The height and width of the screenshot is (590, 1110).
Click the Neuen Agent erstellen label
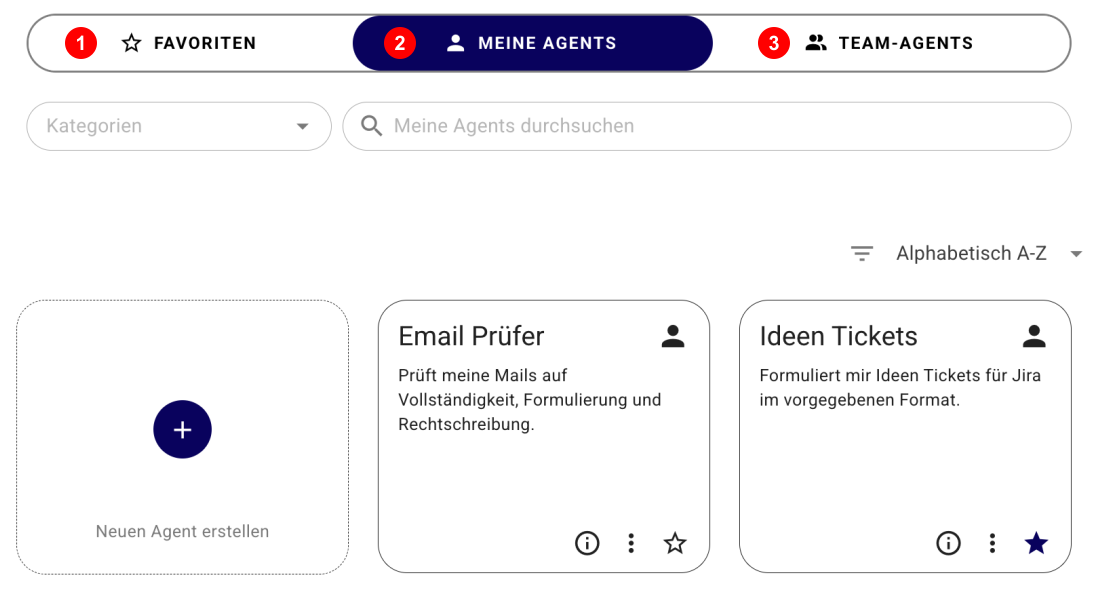click(183, 531)
